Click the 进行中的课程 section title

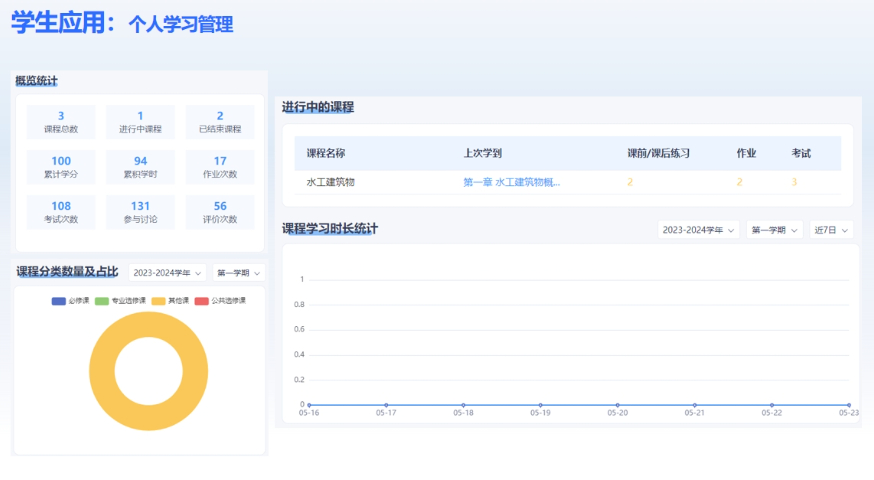(x=318, y=107)
